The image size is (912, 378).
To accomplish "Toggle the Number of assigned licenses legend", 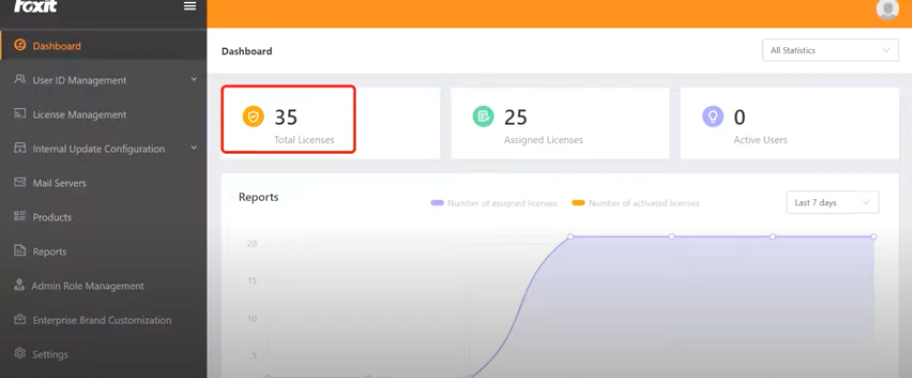I will click(494, 203).
